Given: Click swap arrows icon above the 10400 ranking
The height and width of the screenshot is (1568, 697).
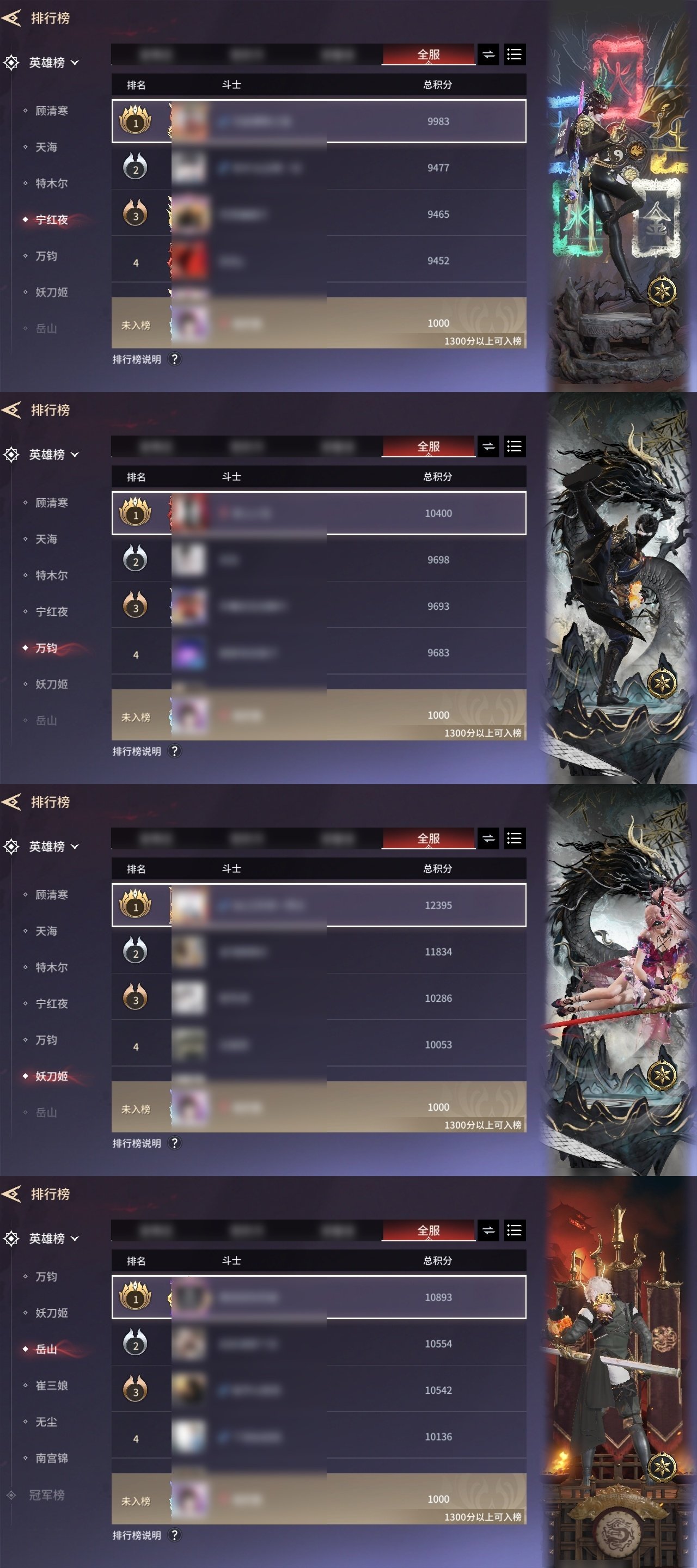Looking at the screenshot, I should pyautogui.click(x=488, y=447).
